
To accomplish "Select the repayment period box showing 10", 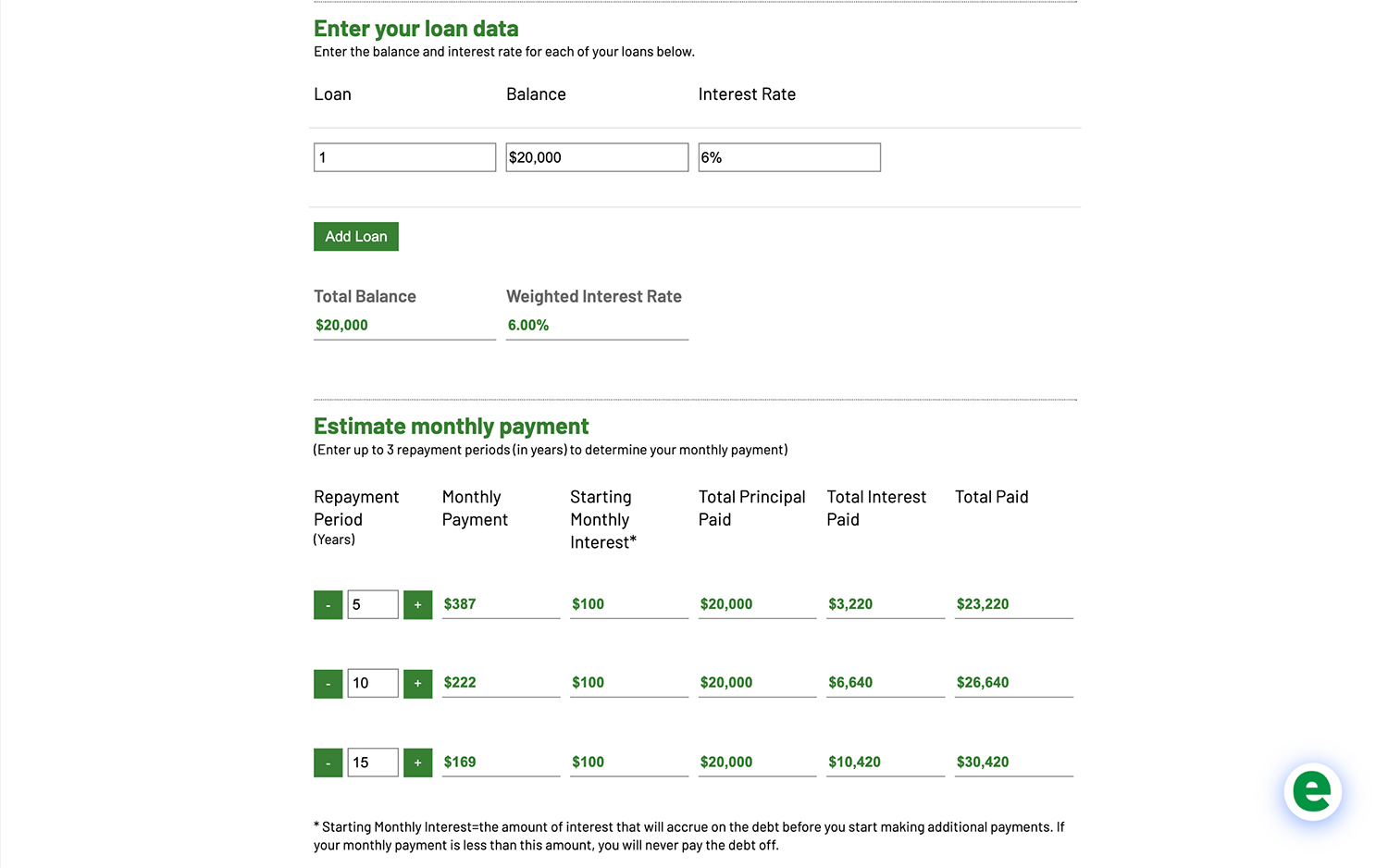I will point(372,682).
